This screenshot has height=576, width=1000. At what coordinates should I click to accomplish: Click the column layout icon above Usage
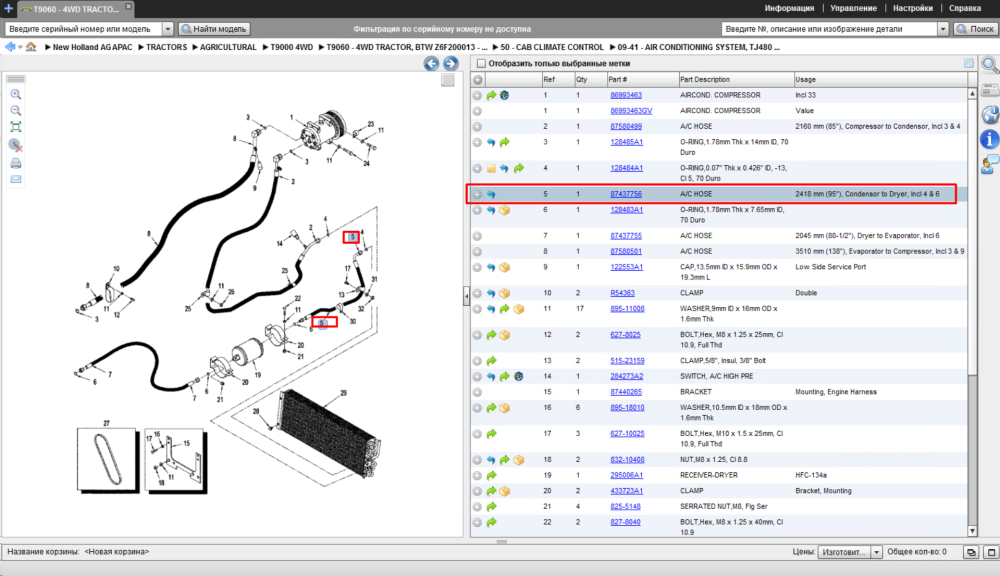[969, 63]
